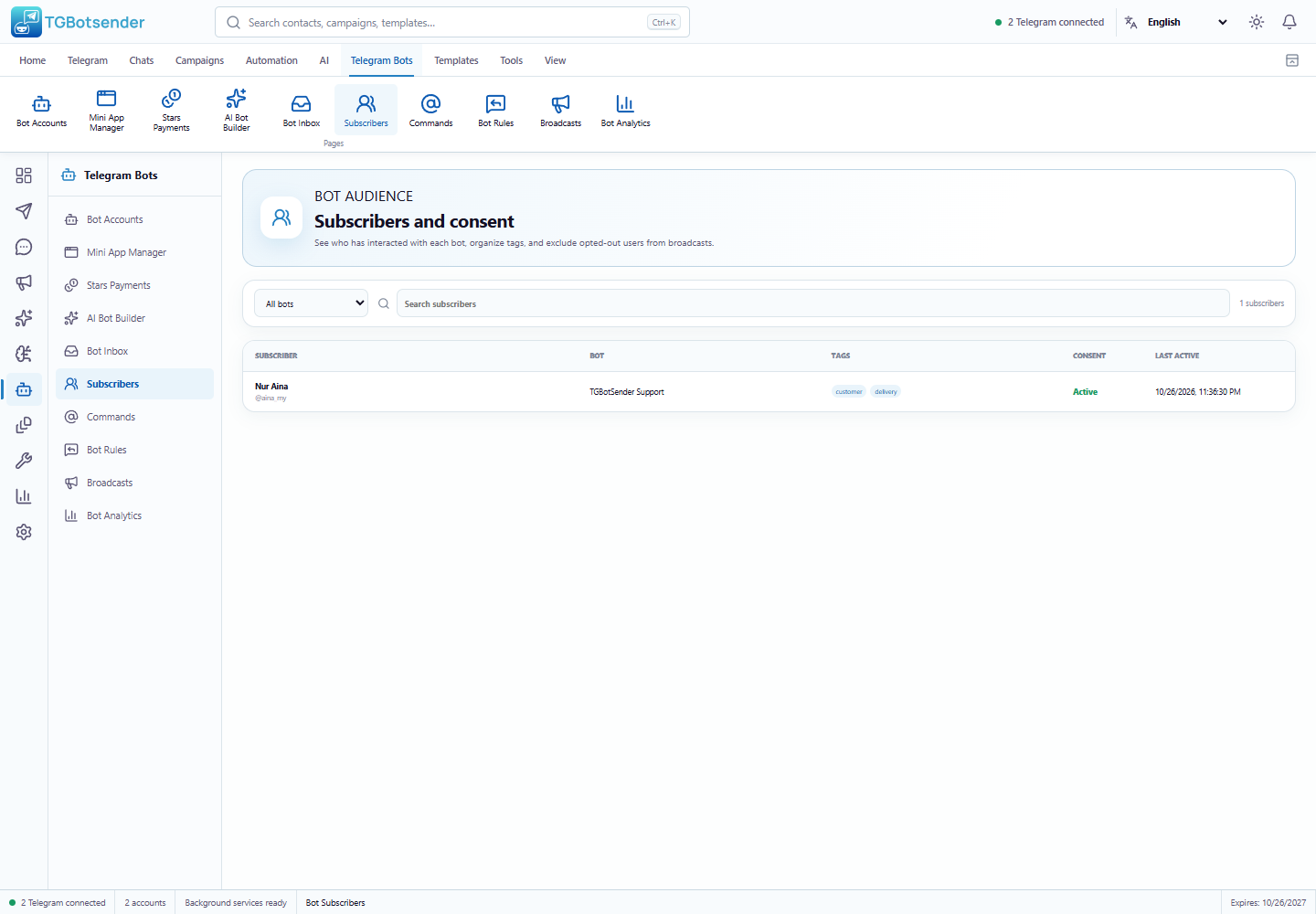
Task: Click the settings gear icon in left rail
Action: coord(24,532)
